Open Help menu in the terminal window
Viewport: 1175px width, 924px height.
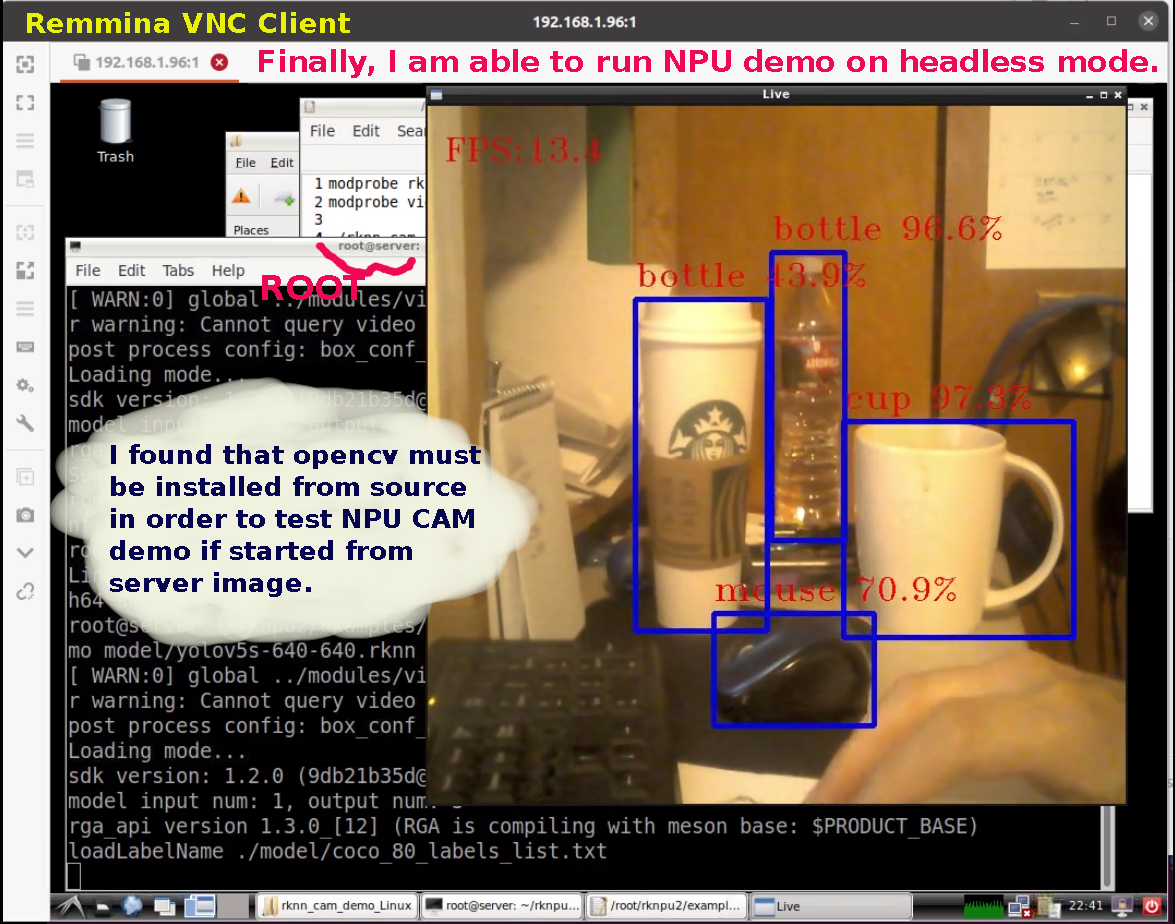[x=228, y=271]
